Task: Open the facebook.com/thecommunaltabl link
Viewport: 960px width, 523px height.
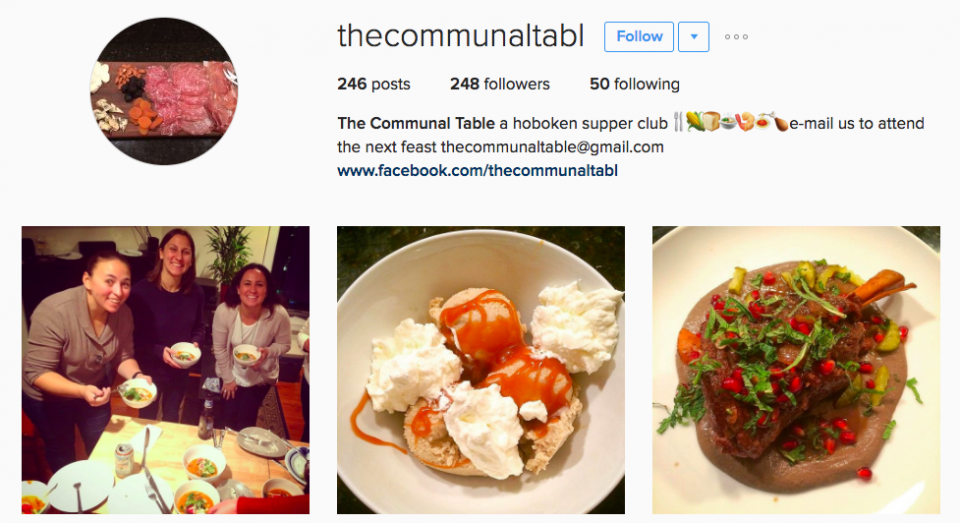Action: [x=478, y=170]
